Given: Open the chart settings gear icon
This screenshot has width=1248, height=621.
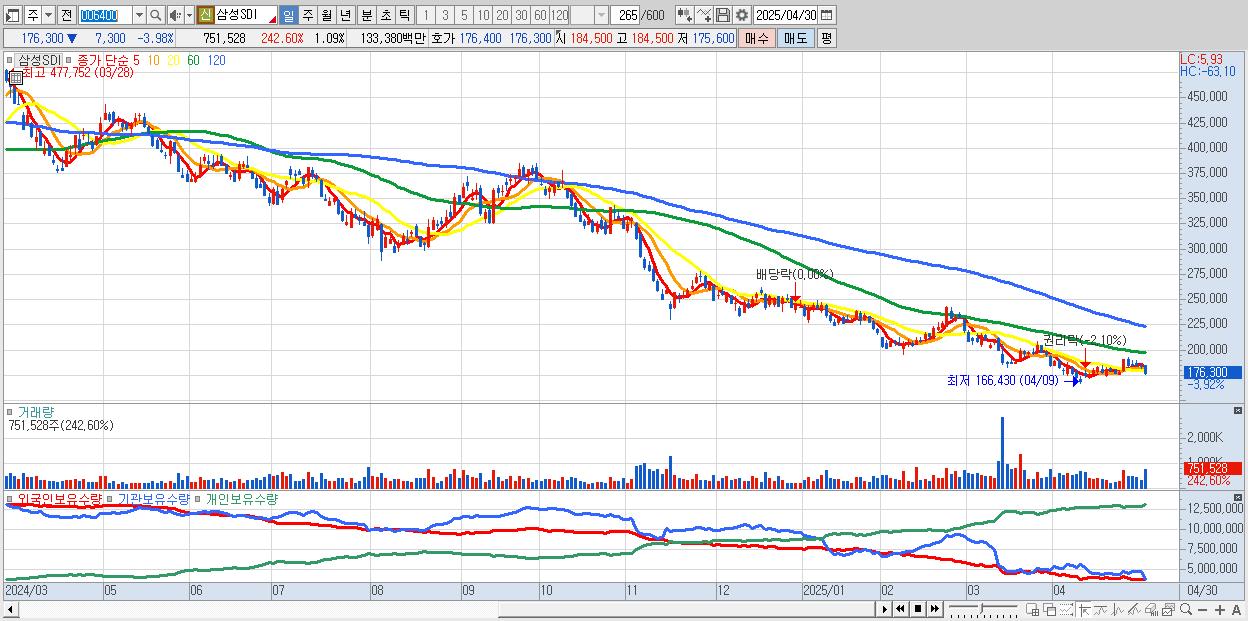Looking at the screenshot, I should [741, 15].
